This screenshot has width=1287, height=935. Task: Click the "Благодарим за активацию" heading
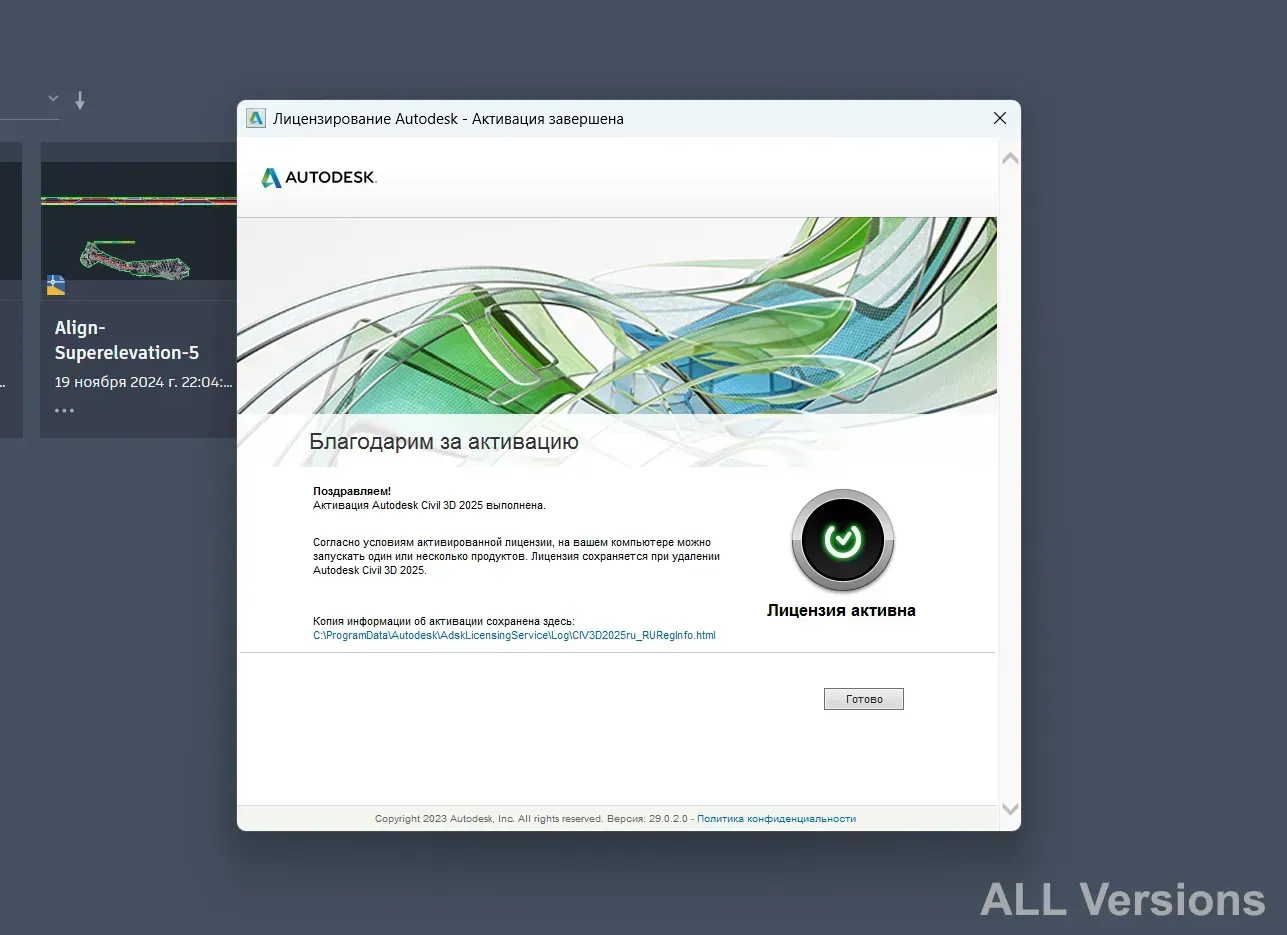click(443, 441)
